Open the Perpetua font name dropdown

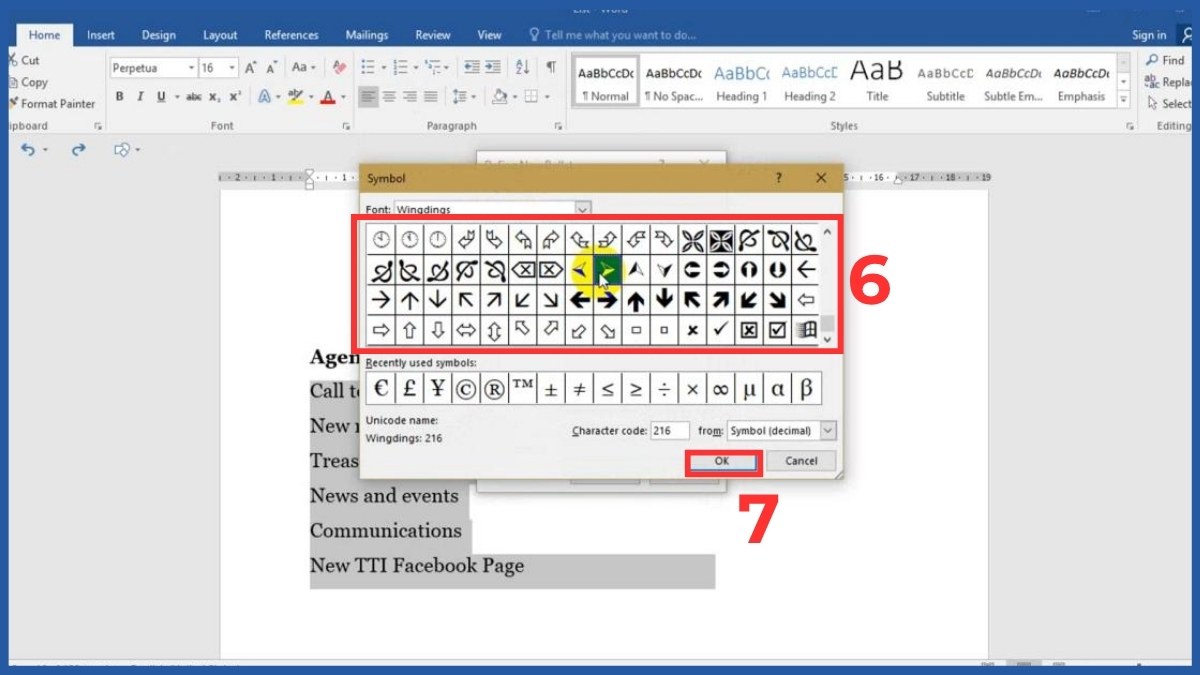coord(190,68)
